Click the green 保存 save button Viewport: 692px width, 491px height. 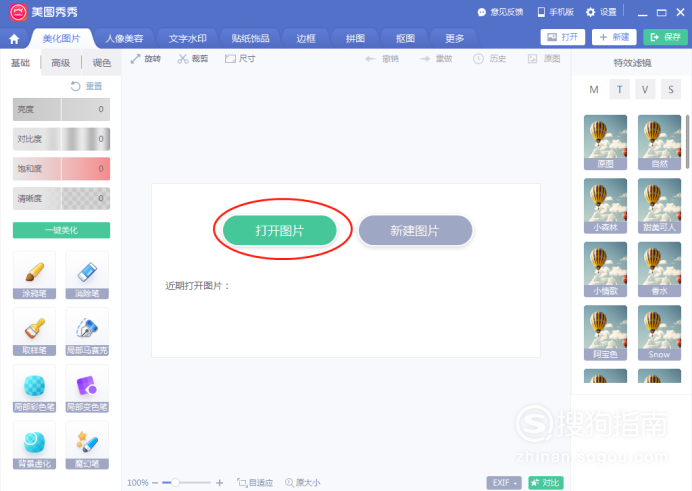click(x=665, y=37)
